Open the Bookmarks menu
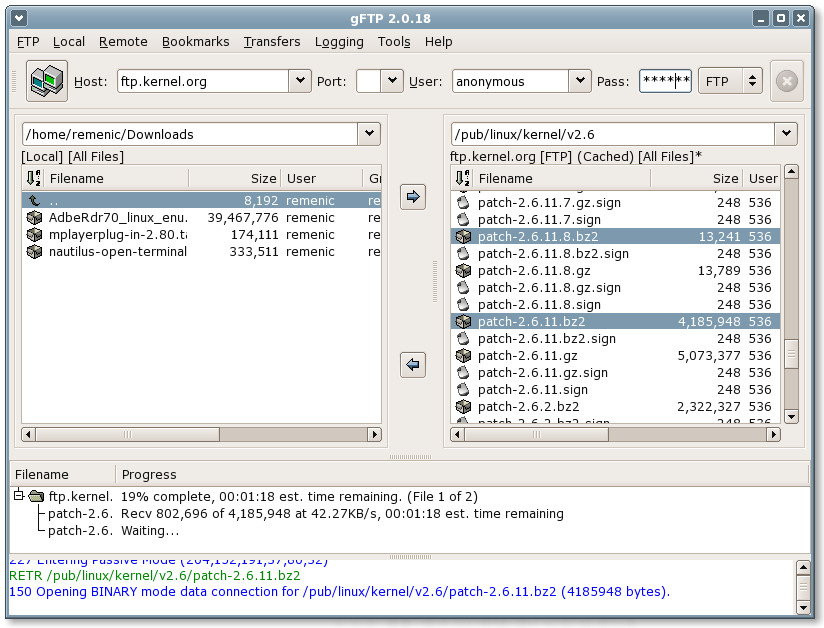824x628 pixels. (x=195, y=42)
